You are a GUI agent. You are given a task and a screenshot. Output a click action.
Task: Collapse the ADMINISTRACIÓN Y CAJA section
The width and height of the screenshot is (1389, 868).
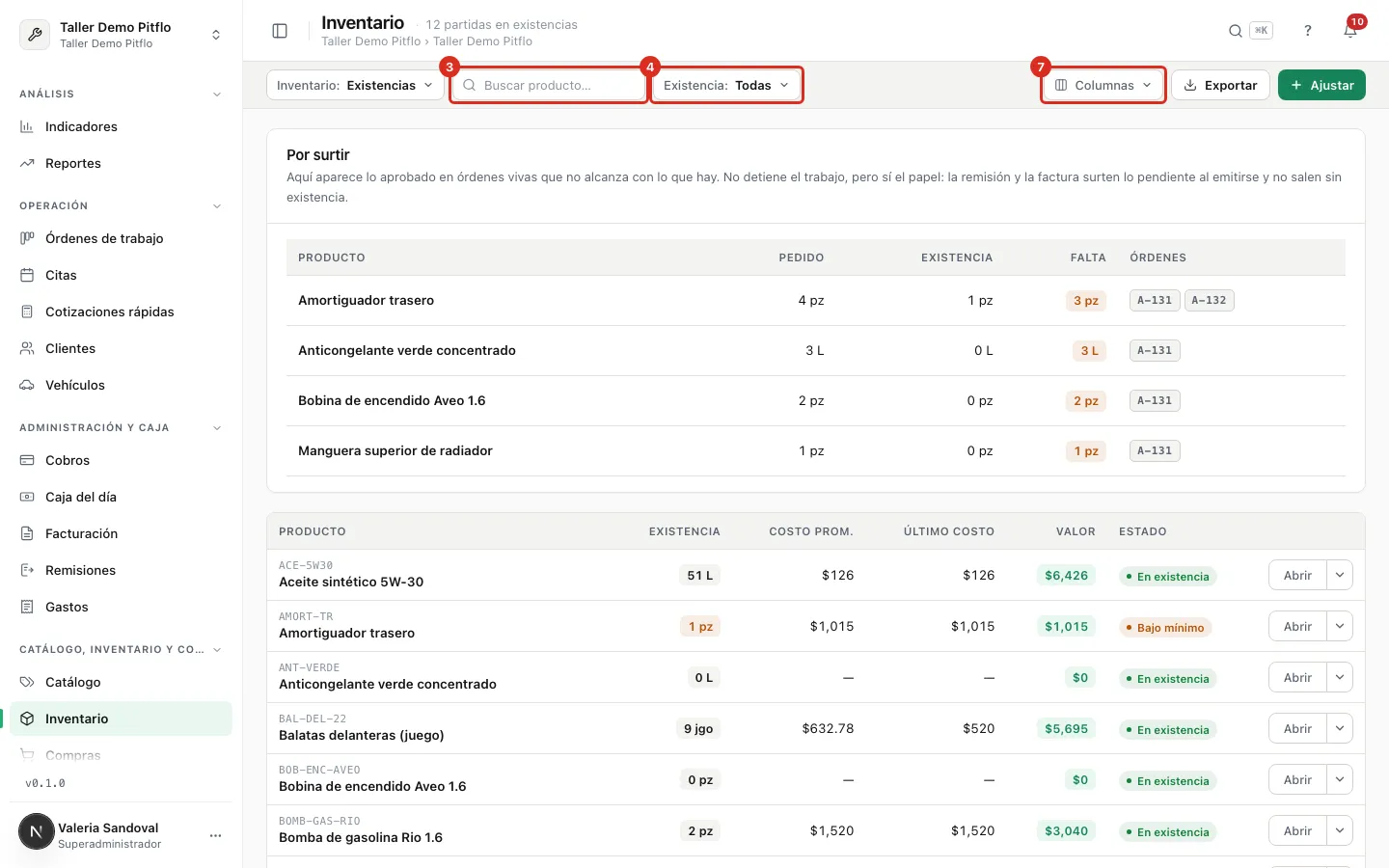(x=216, y=428)
